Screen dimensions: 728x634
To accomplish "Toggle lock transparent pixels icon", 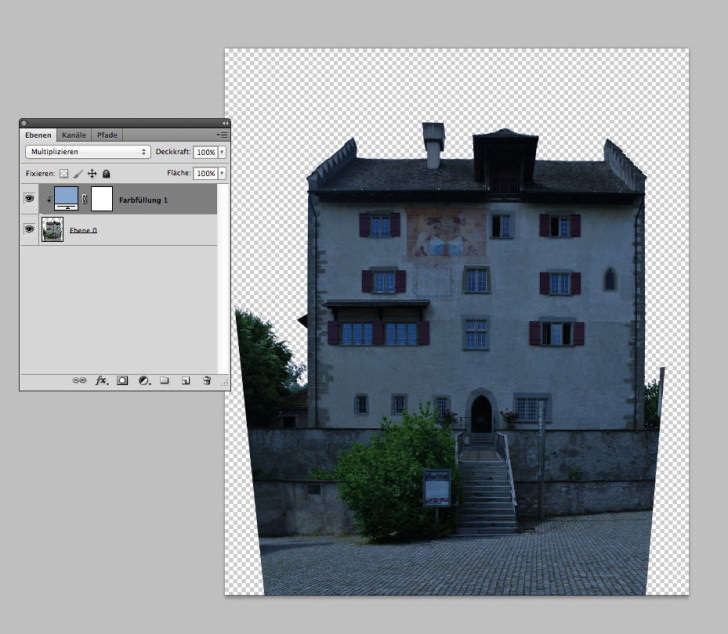I will click(x=64, y=173).
